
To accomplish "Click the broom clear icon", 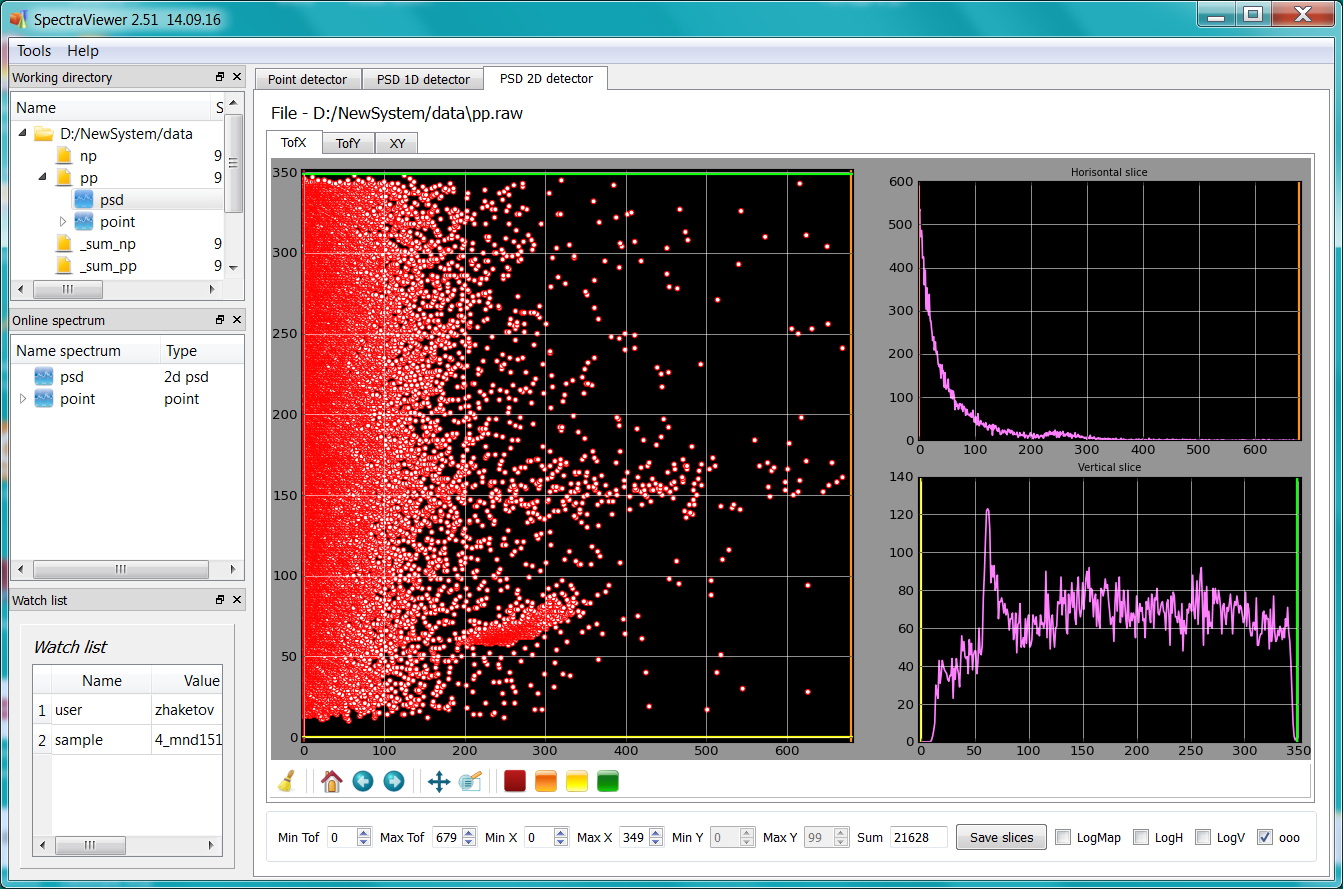I will tap(285, 781).
